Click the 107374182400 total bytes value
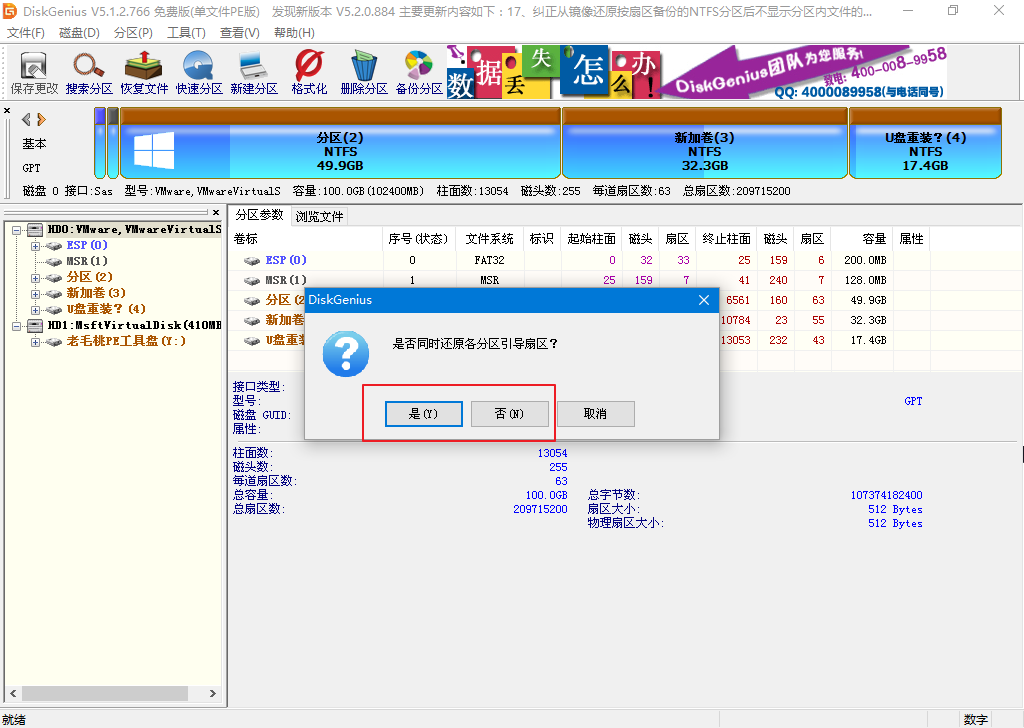 pyautogui.click(x=886, y=495)
